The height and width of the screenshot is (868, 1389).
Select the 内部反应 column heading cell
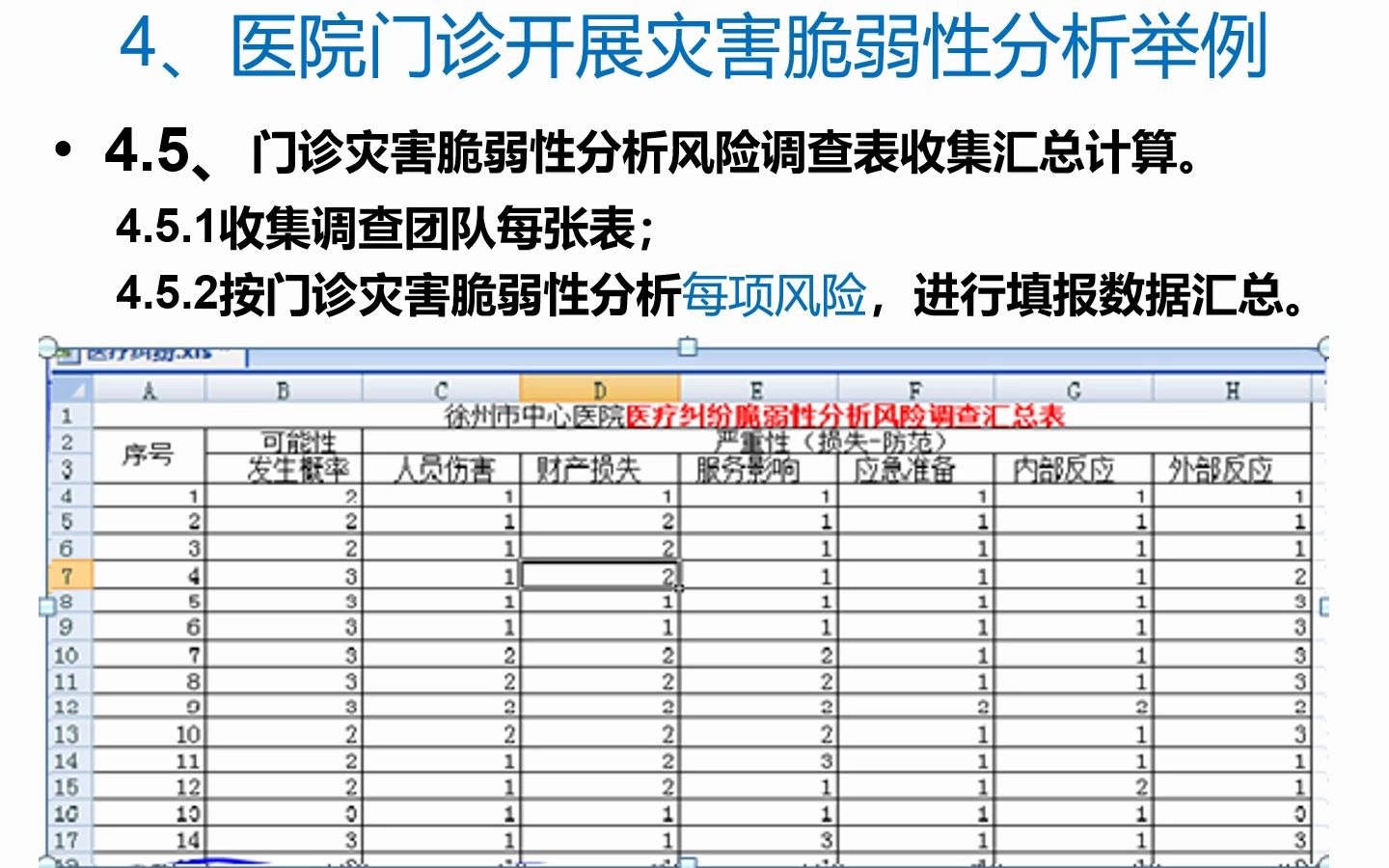tap(1074, 470)
